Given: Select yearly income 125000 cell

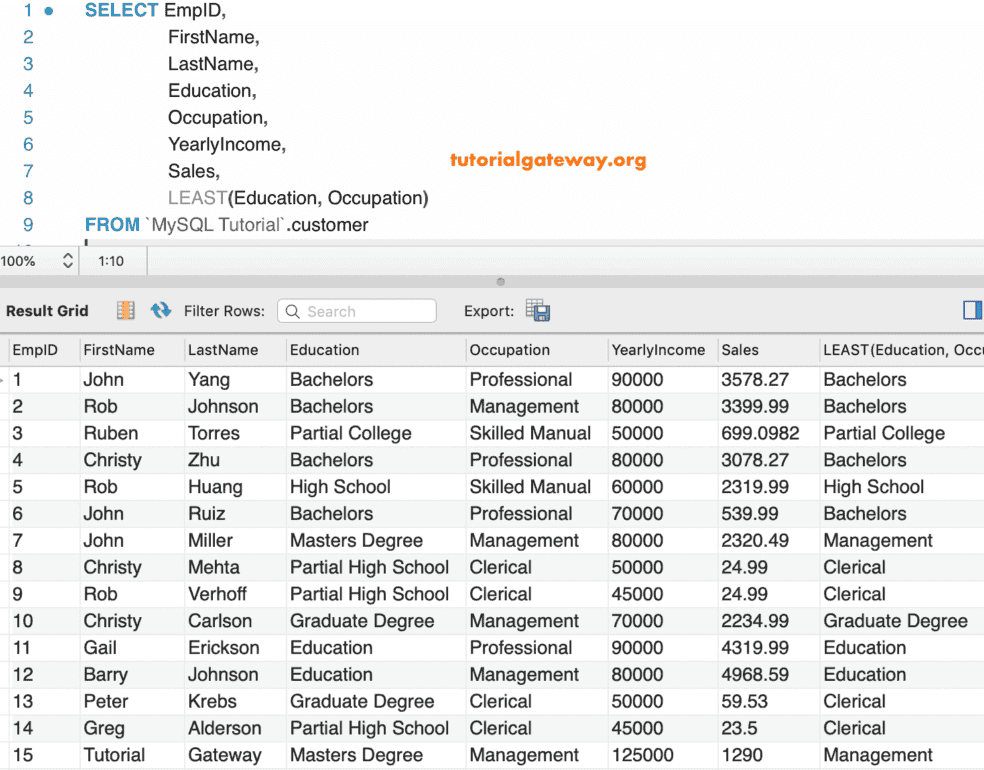Looking at the screenshot, I should pos(643,755).
